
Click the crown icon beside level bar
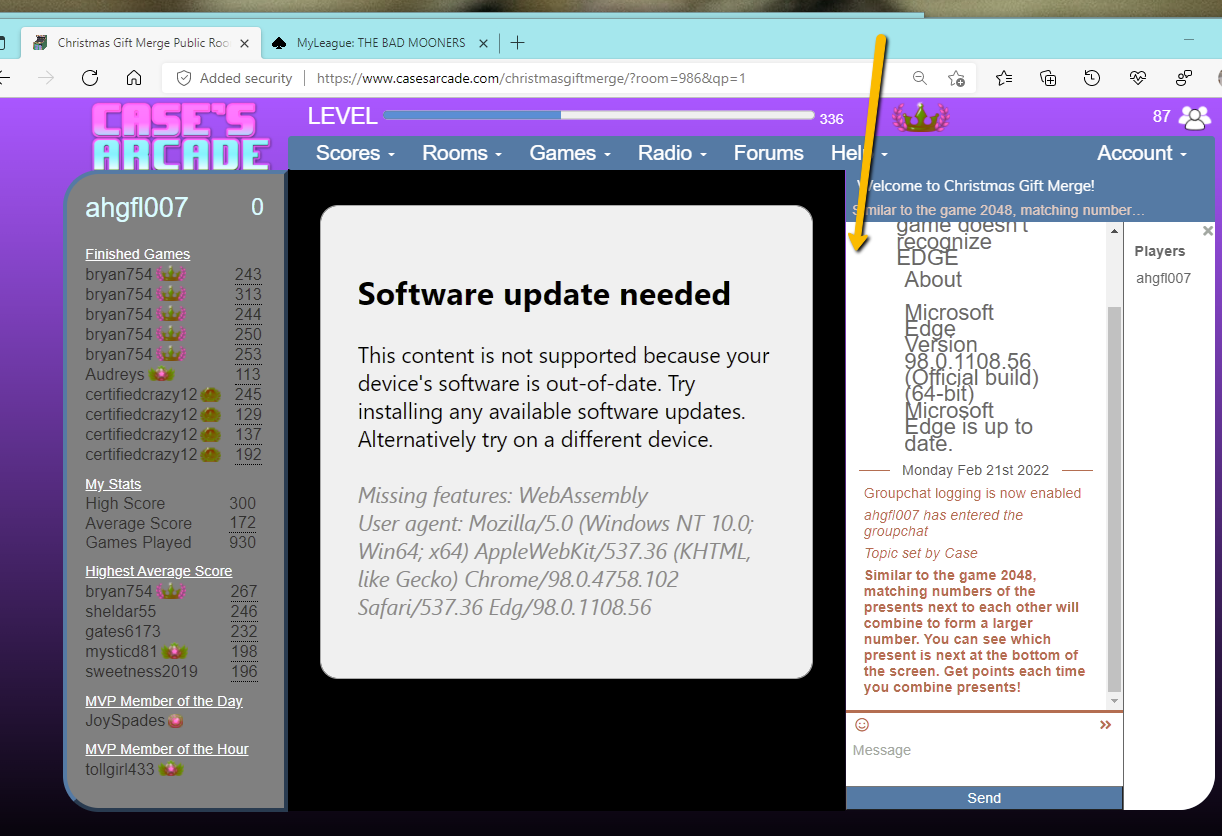pyautogui.click(x=919, y=118)
